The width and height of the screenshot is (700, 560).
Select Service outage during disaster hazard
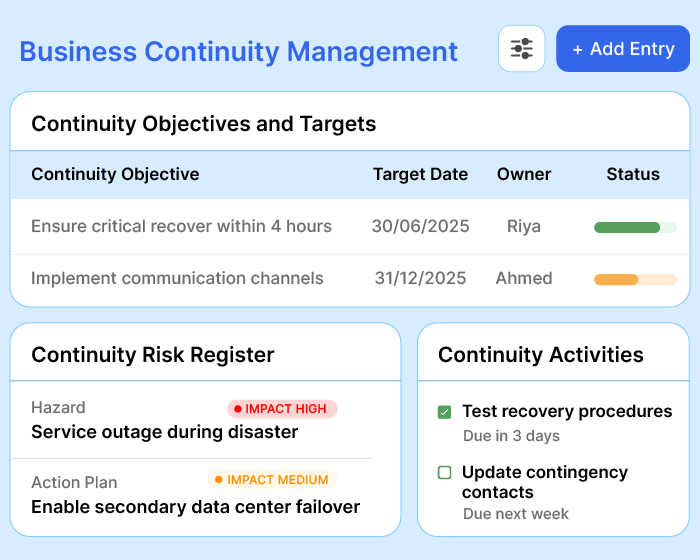pyautogui.click(x=165, y=432)
